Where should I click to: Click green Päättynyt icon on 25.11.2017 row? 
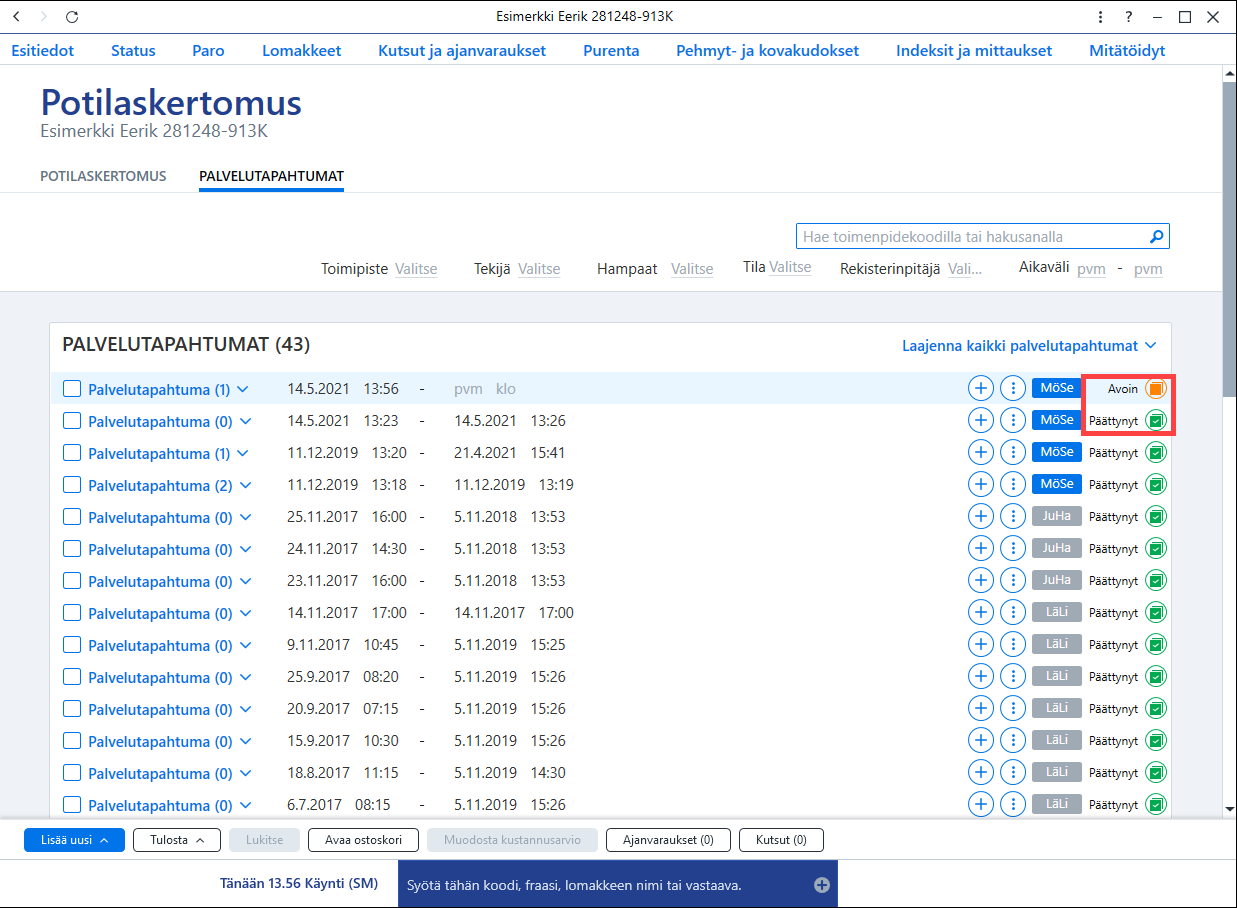[x=1156, y=516]
